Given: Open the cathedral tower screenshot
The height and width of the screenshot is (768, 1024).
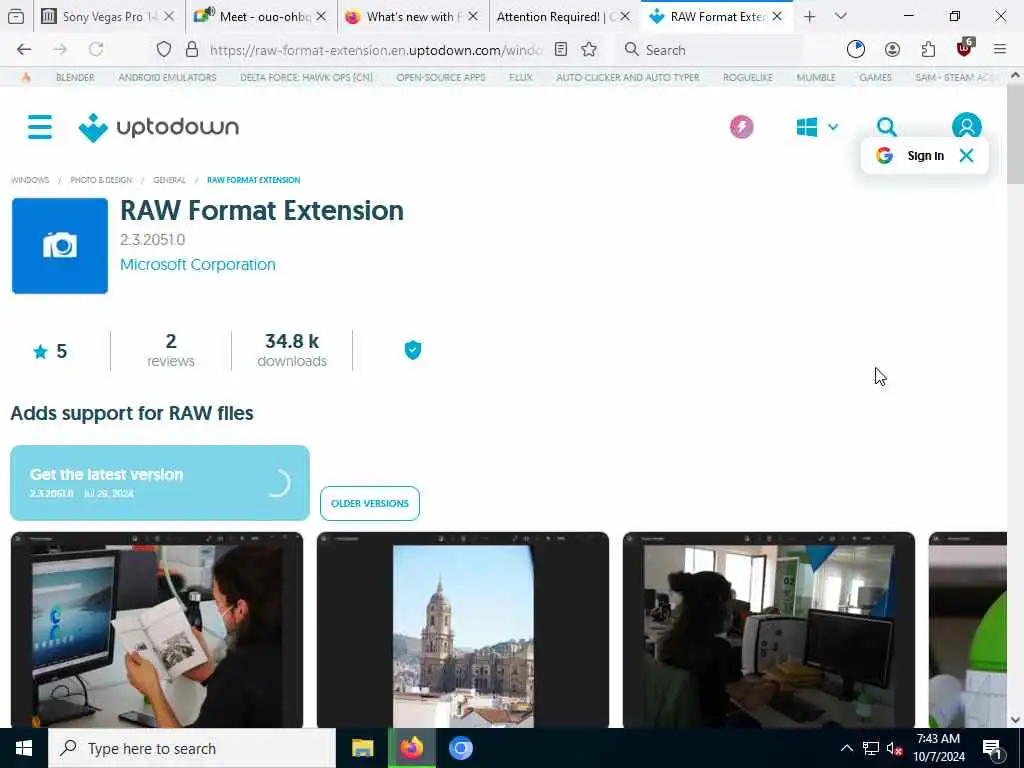Looking at the screenshot, I should point(463,630).
